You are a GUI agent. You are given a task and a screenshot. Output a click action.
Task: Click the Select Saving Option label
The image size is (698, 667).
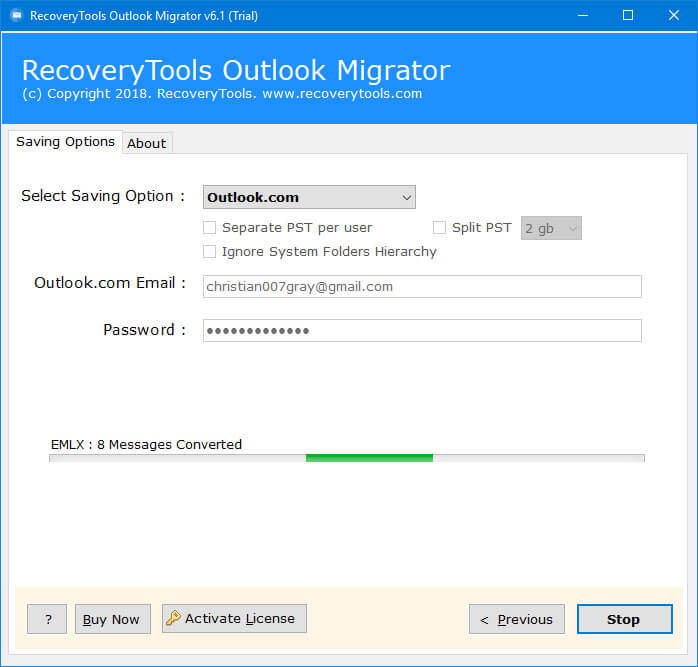pyautogui.click(x=103, y=196)
